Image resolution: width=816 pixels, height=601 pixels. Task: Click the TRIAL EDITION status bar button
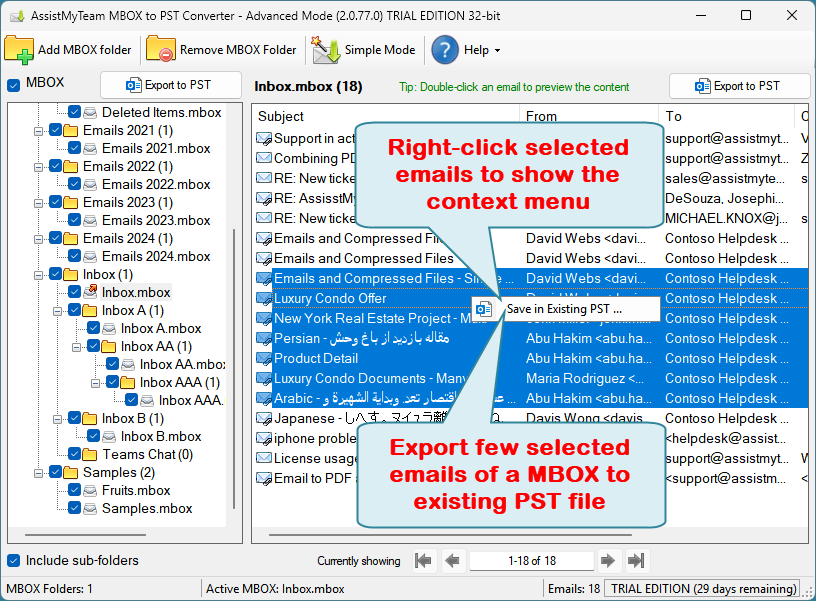pos(702,588)
